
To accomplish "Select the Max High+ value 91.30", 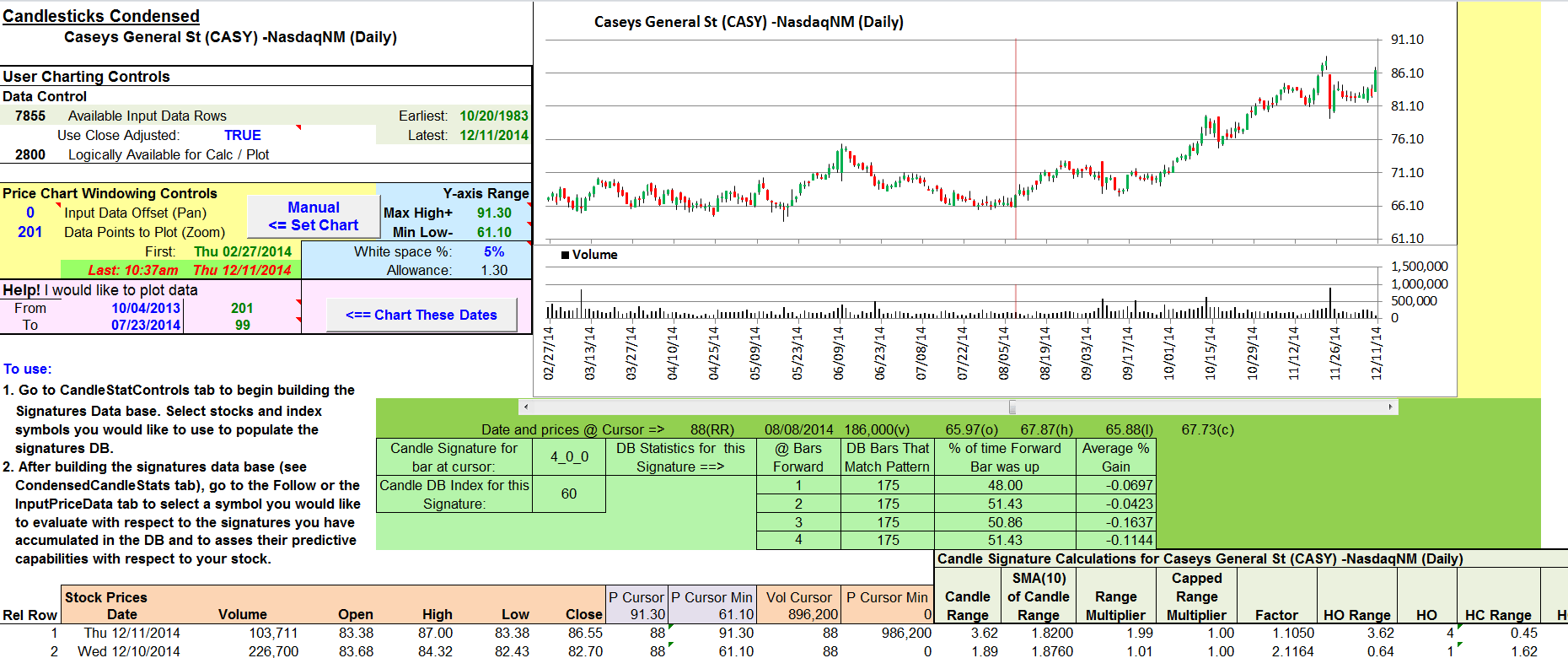I will coord(494,213).
